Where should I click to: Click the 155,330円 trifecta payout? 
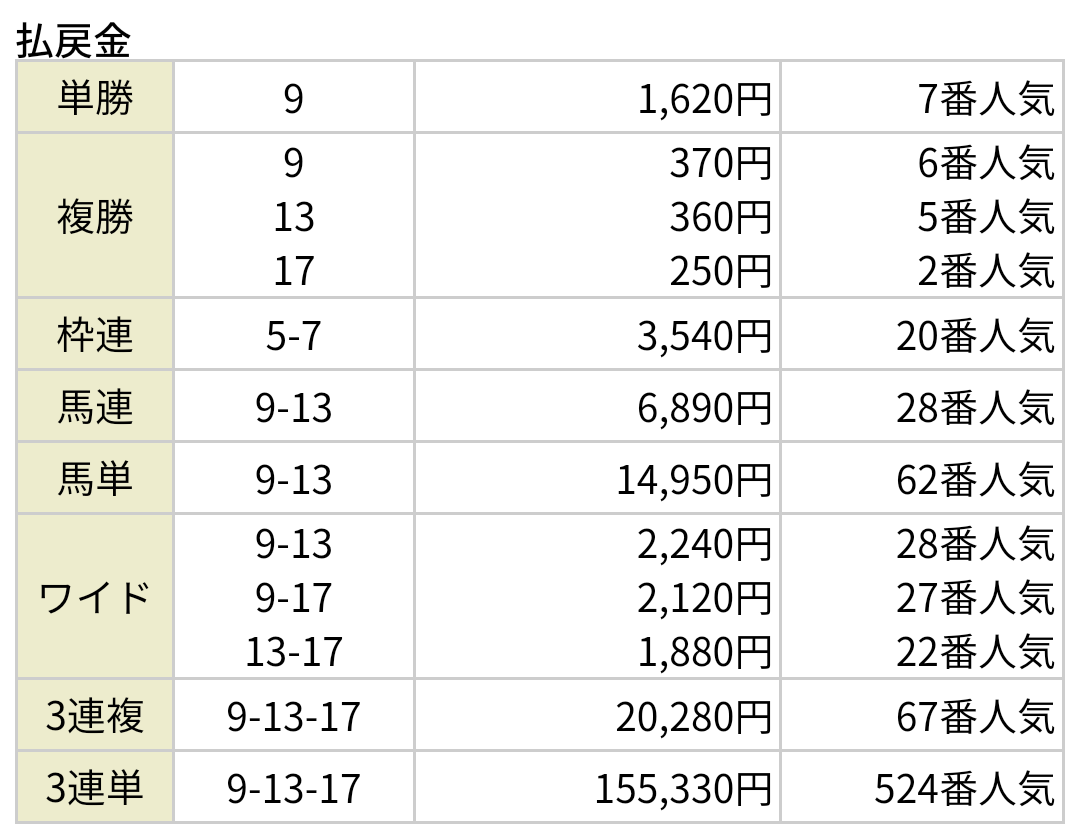pos(683,789)
